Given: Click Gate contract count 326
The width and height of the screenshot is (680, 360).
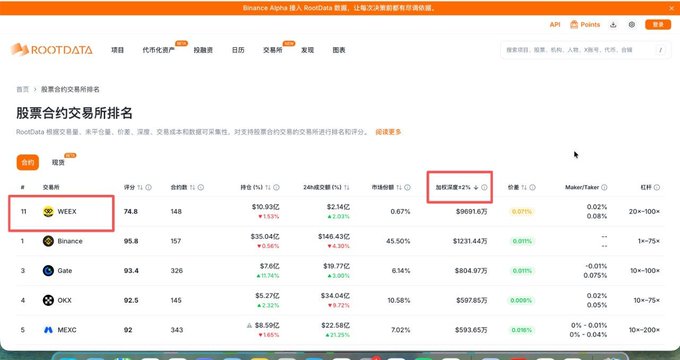Looking at the screenshot, I should 177,271.
